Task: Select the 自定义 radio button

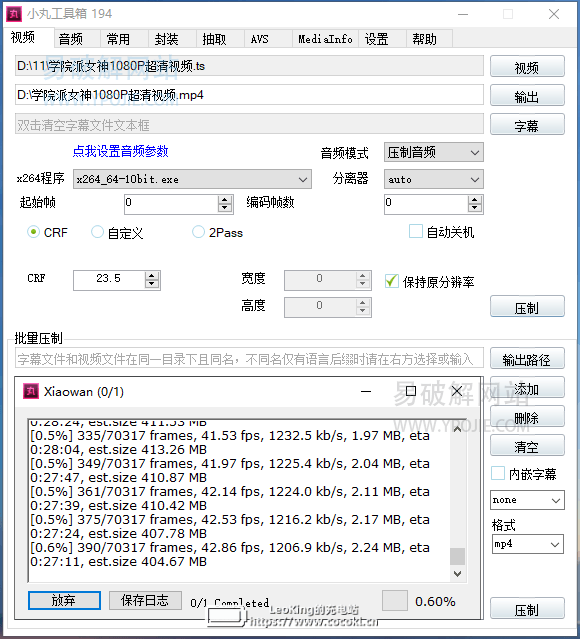Action: [97, 232]
